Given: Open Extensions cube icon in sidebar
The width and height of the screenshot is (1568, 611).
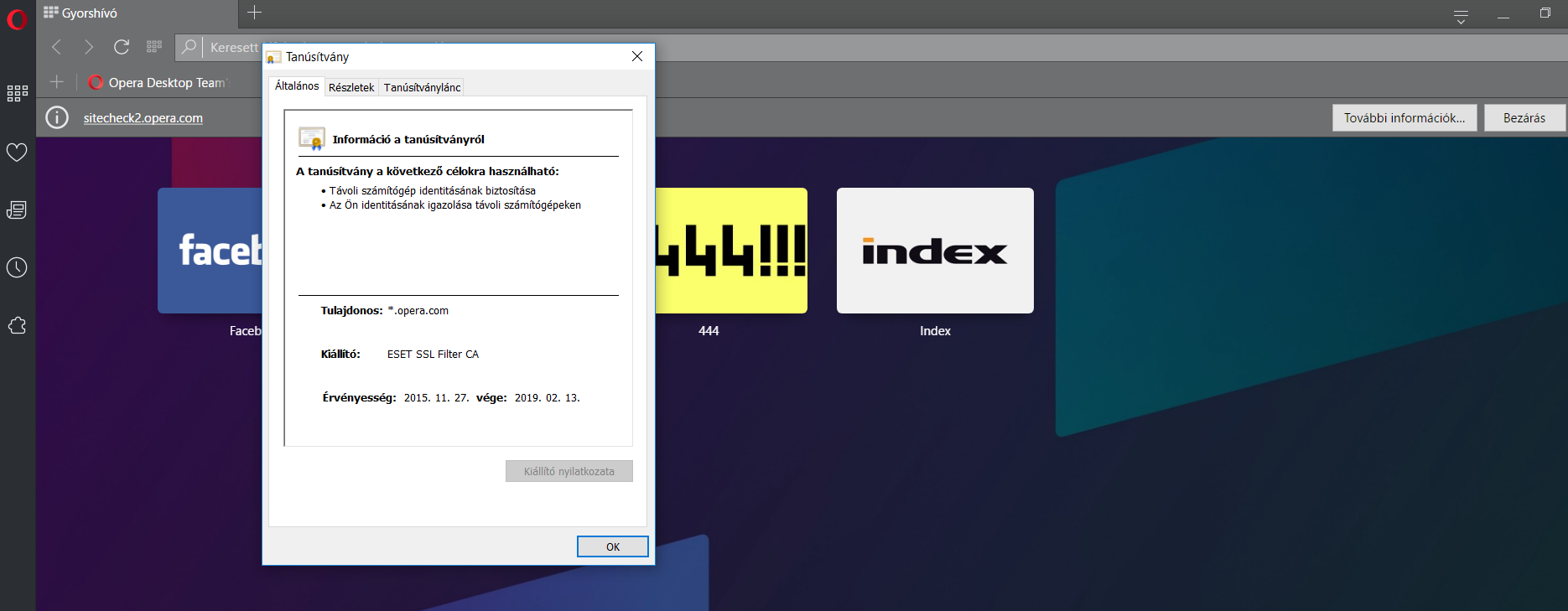Looking at the screenshot, I should point(17,325).
